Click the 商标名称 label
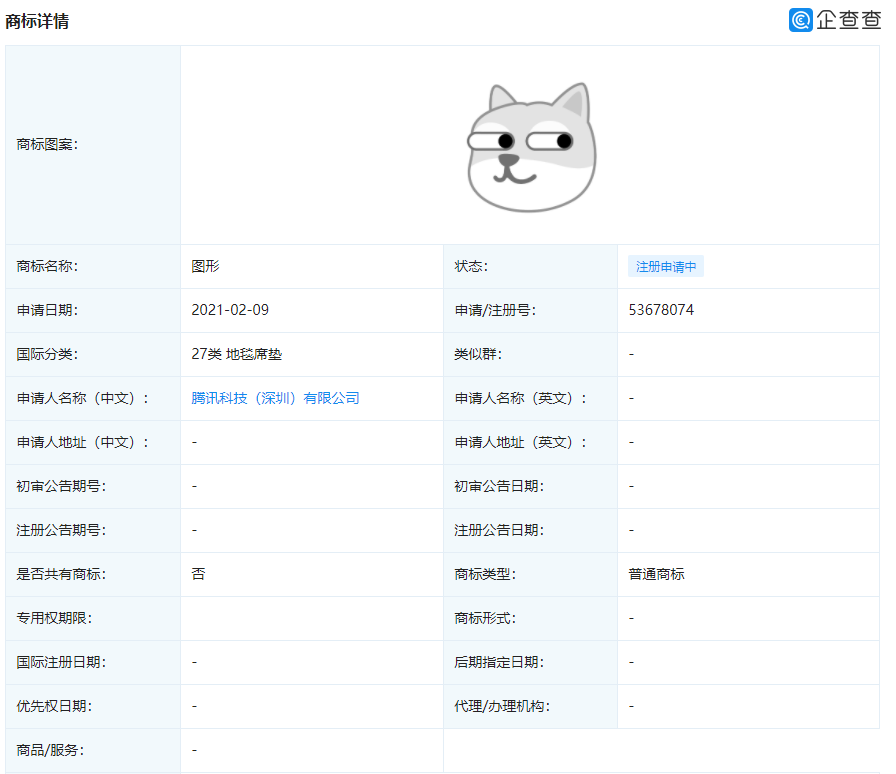The height and width of the screenshot is (774, 896). click(47, 266)
